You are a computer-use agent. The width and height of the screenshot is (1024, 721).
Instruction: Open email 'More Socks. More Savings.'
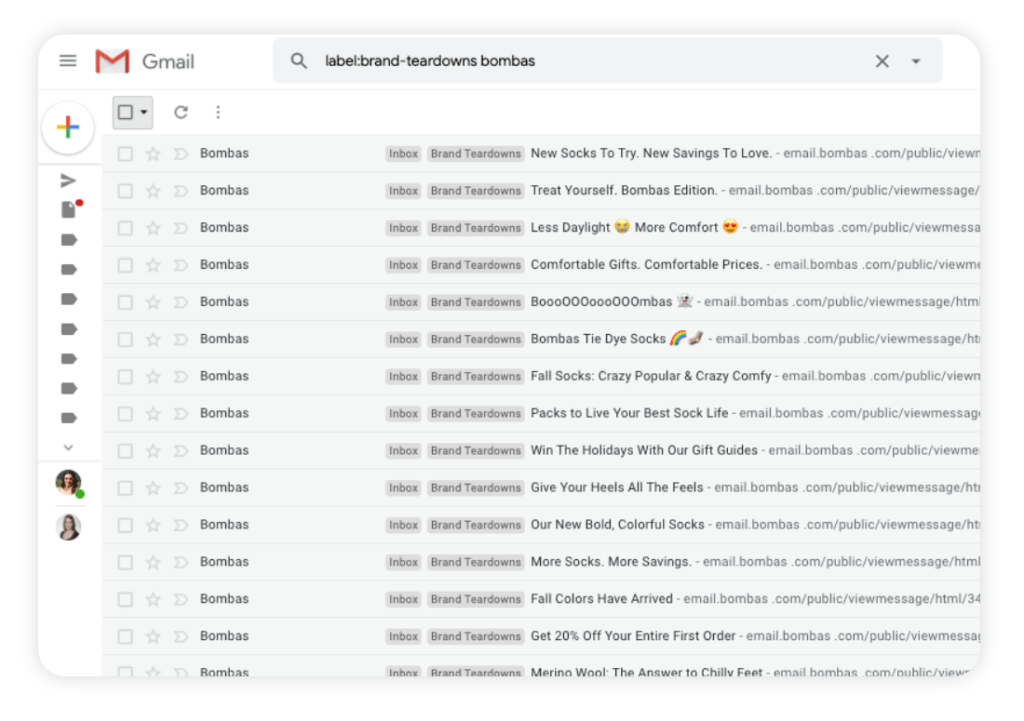541,562
